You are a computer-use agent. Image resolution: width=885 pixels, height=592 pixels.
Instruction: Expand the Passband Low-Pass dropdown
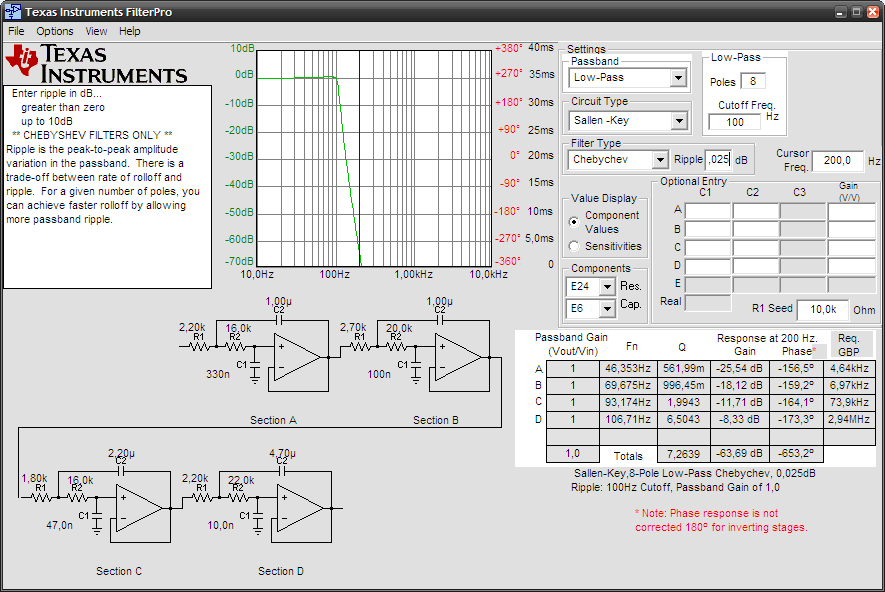click(678, 78)
